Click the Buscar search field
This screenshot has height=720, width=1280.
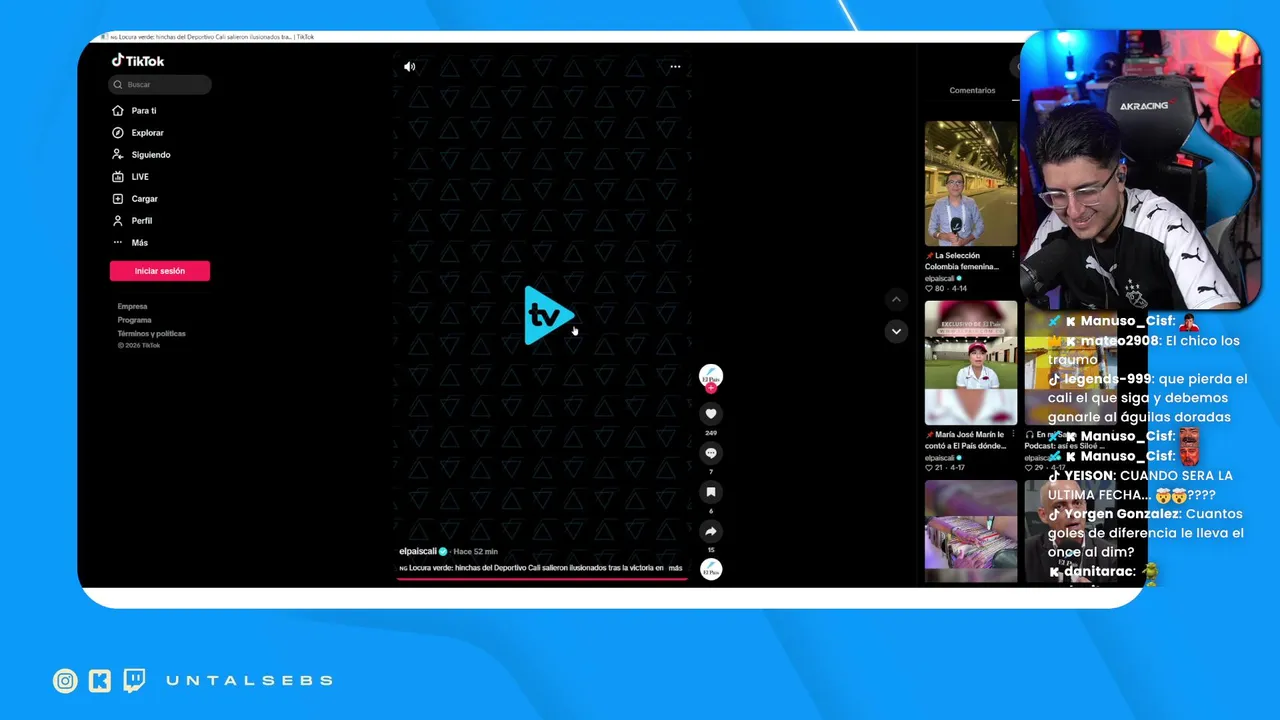160,85
